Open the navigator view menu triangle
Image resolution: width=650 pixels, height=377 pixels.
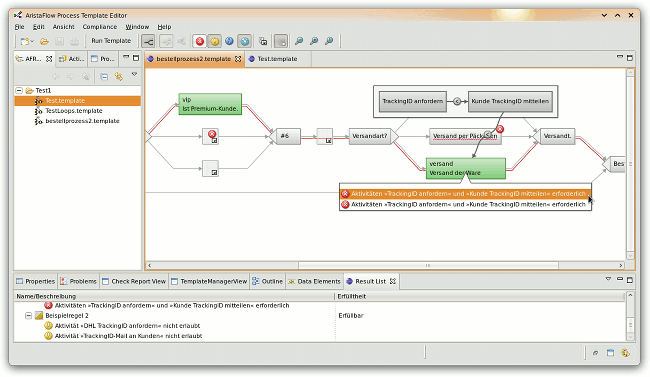point(134,74)
